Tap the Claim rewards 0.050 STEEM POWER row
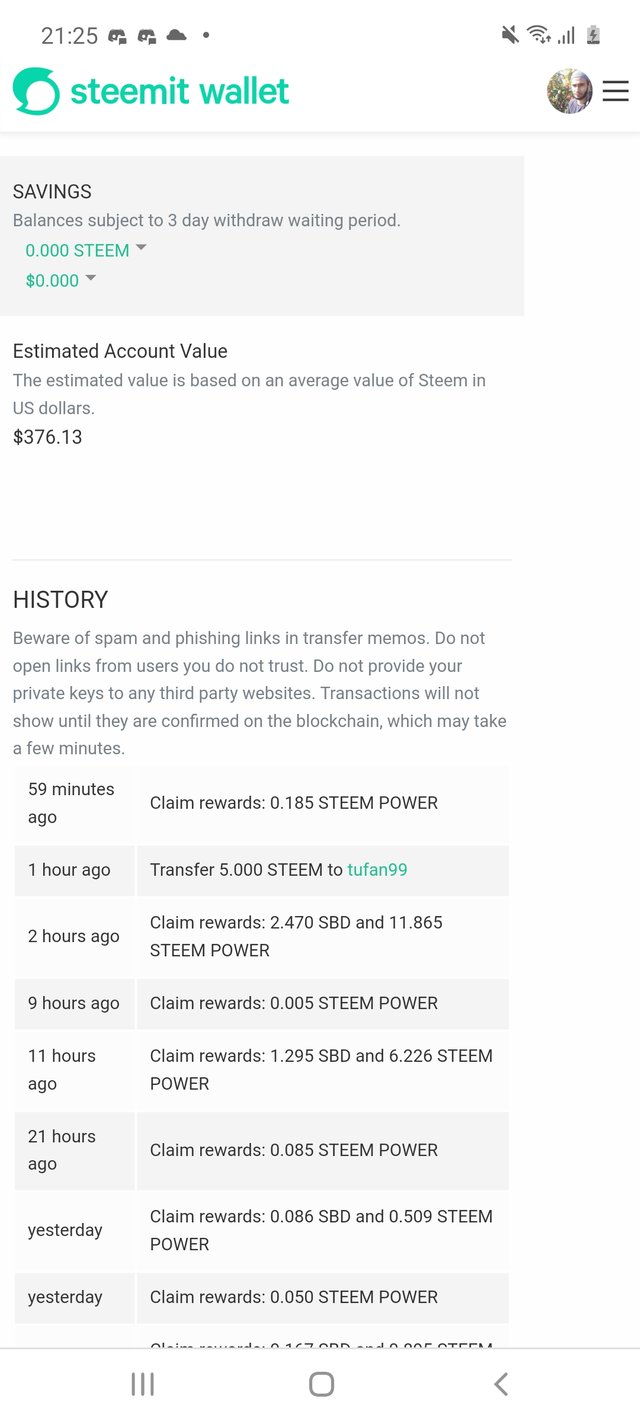640x1422 pixels. (x=262, y=1297)
